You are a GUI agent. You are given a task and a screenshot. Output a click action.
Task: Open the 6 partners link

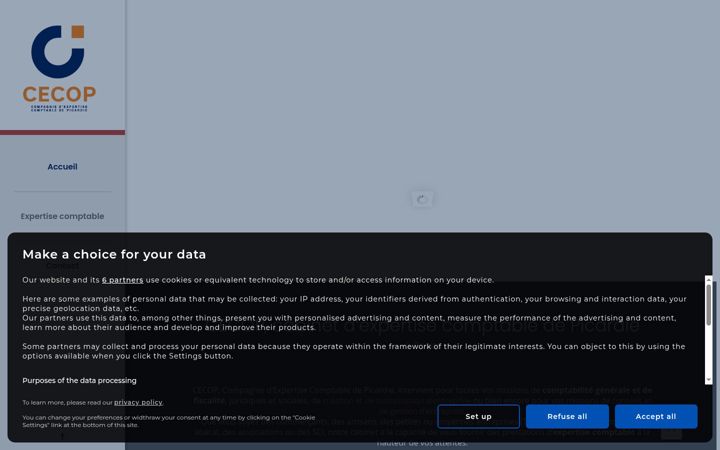pos(123,280)
